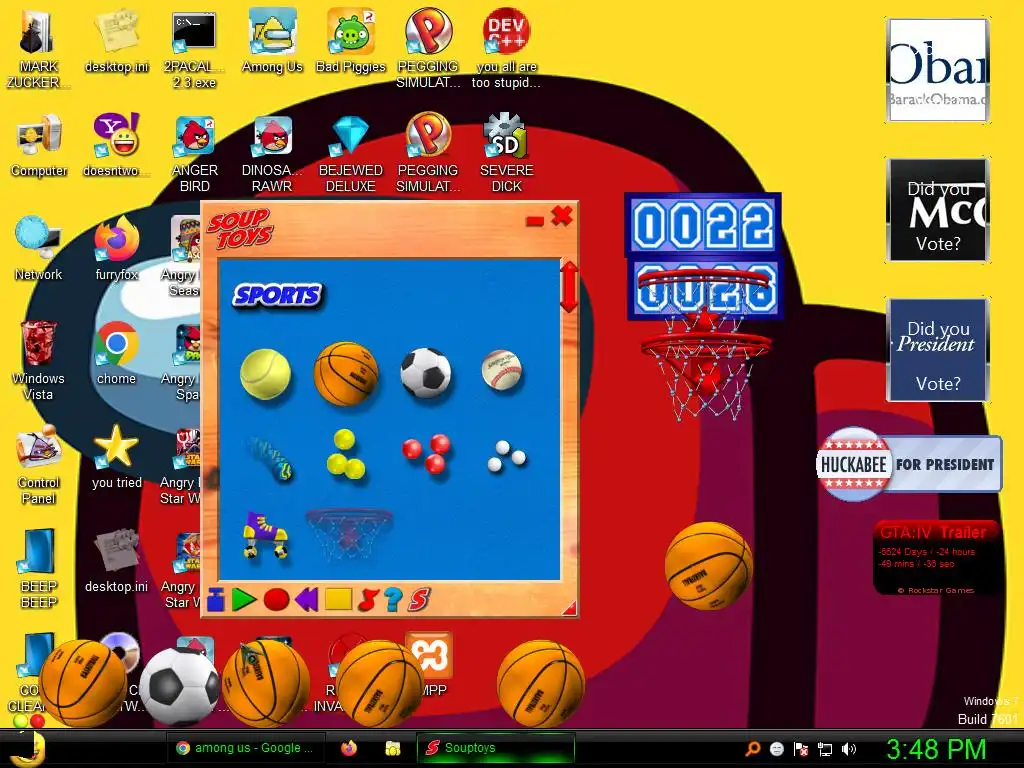1024x768 pixels.
Task: Select the 2PACAL 2.3.exe desktop icon
Action: (194, 50)
